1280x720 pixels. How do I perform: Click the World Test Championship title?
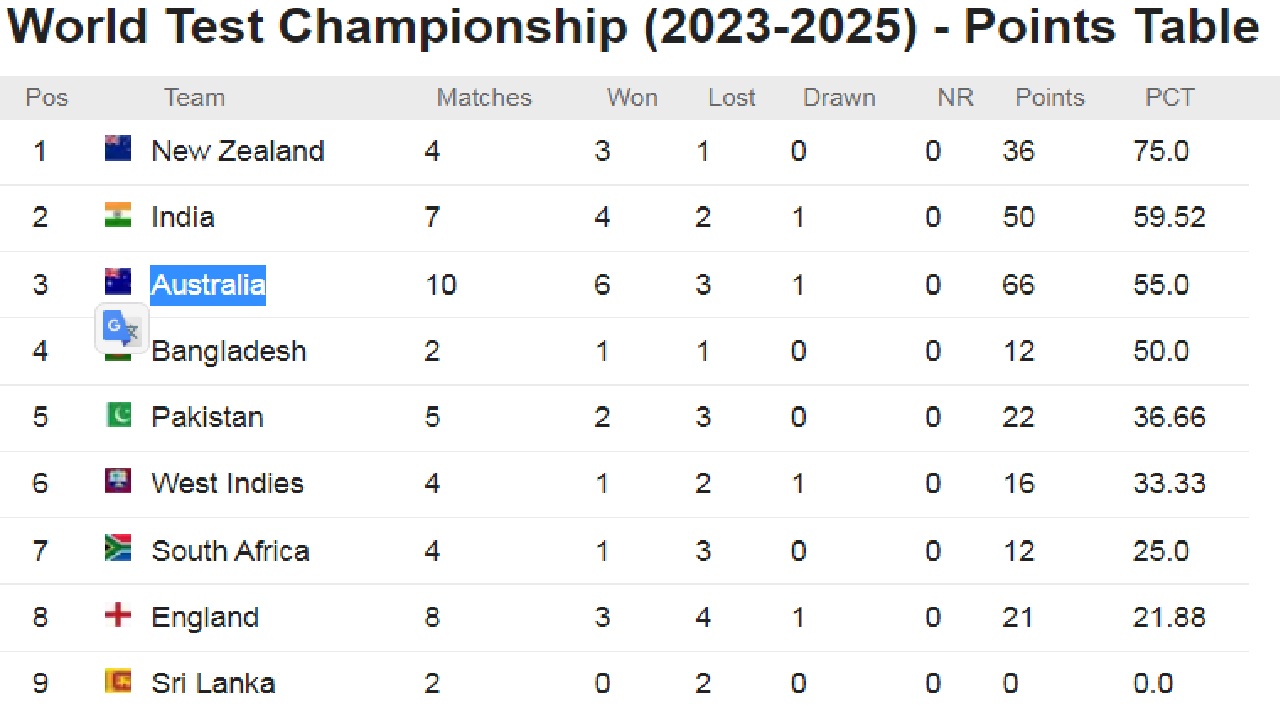click(x=633, y=28)
